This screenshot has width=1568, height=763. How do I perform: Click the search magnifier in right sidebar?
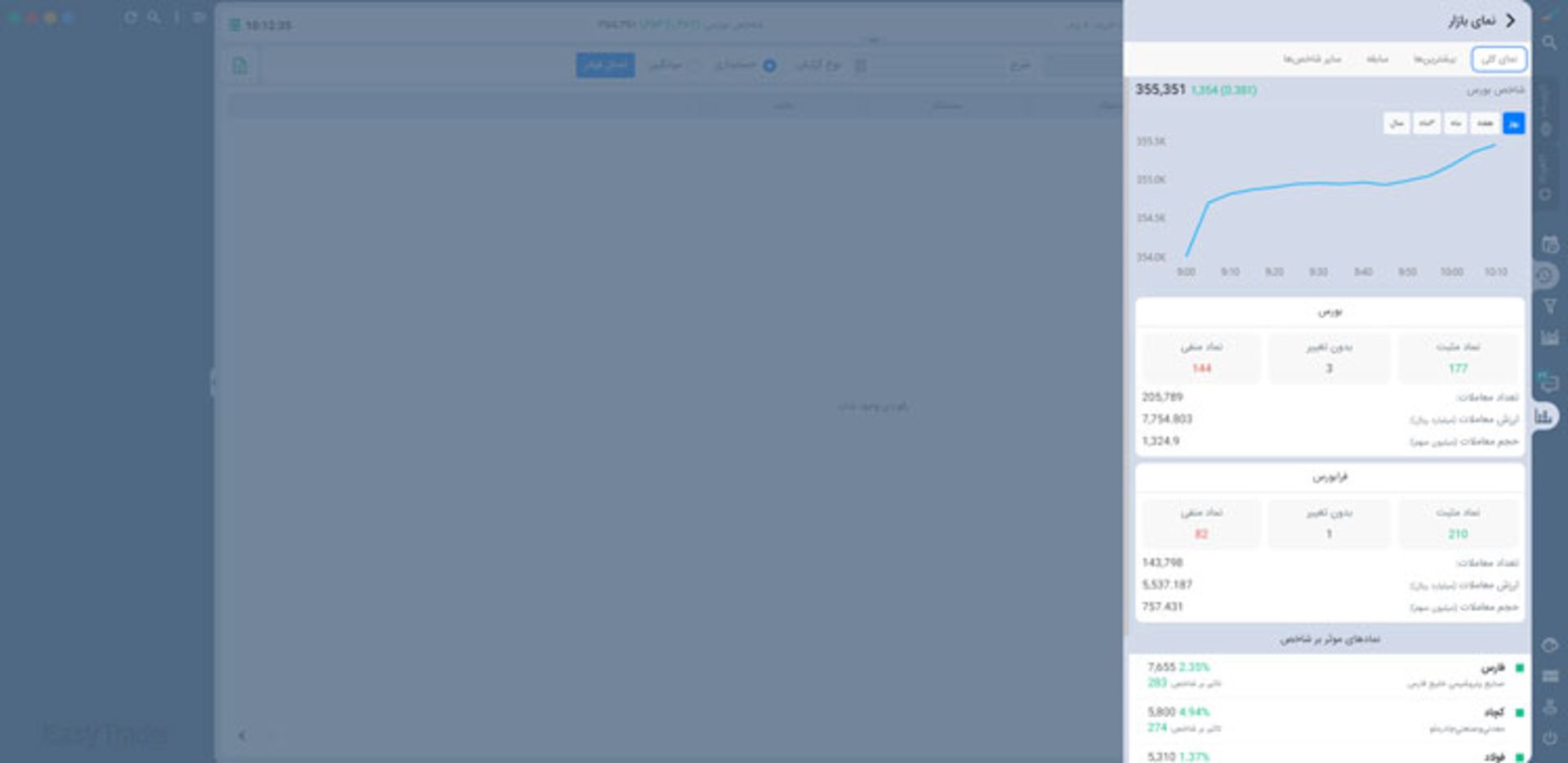[x=1549, y=42]
